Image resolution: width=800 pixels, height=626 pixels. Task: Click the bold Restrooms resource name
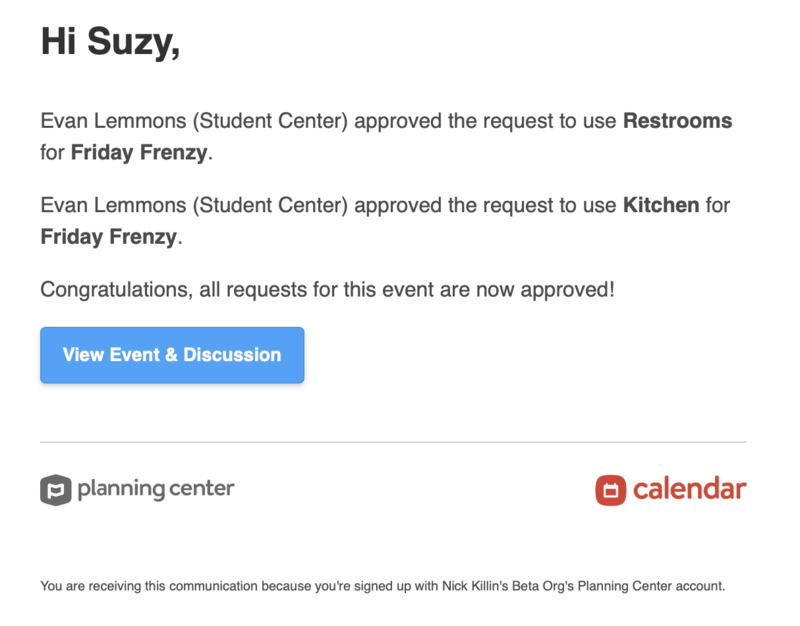point(676,120)
